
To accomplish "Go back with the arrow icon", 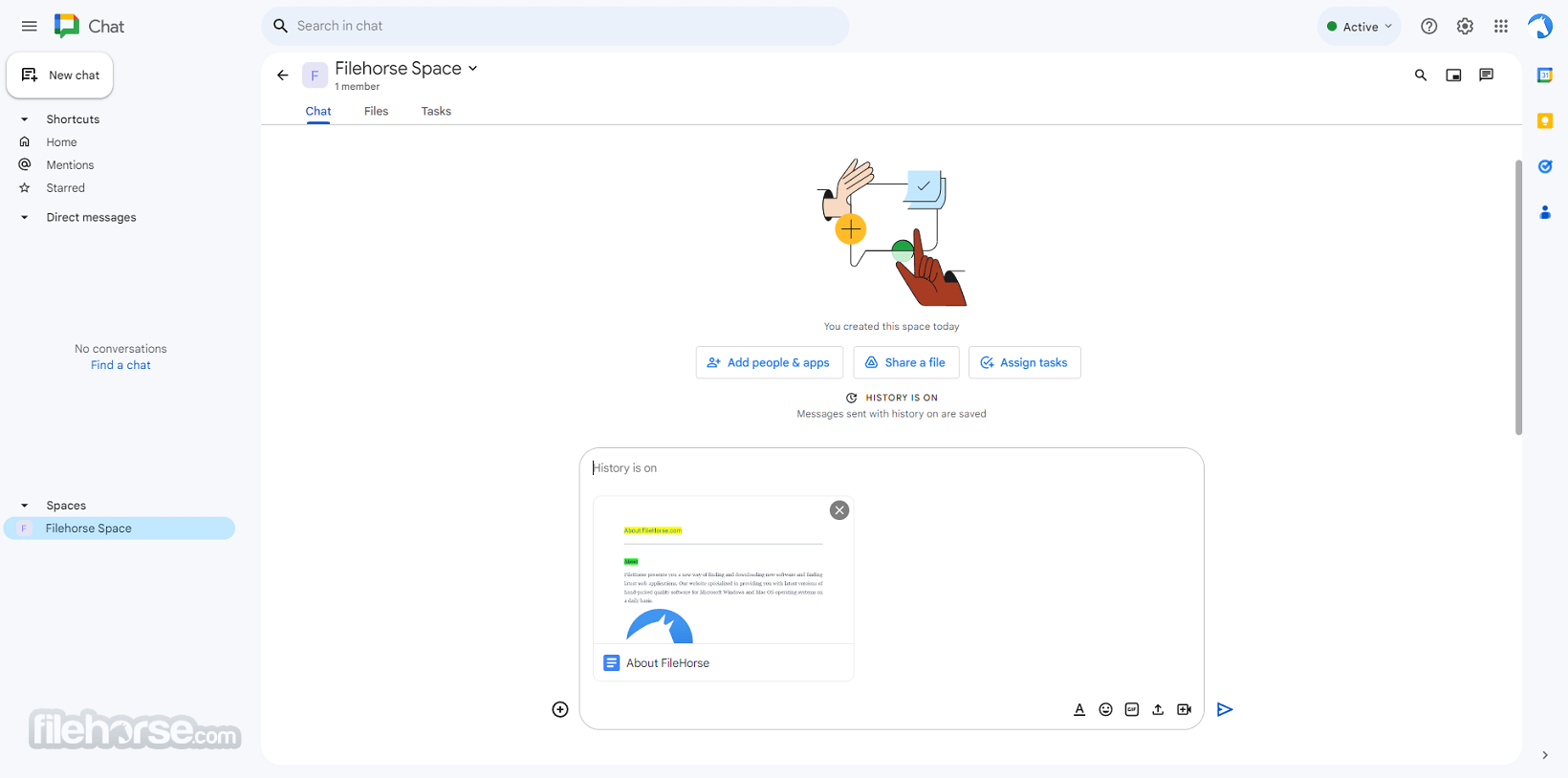I will 282,76.
